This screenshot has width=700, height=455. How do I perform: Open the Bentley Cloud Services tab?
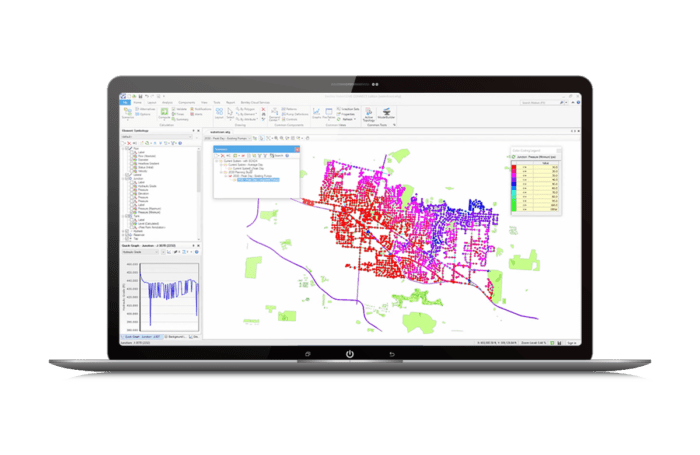(x=255, y=103)
